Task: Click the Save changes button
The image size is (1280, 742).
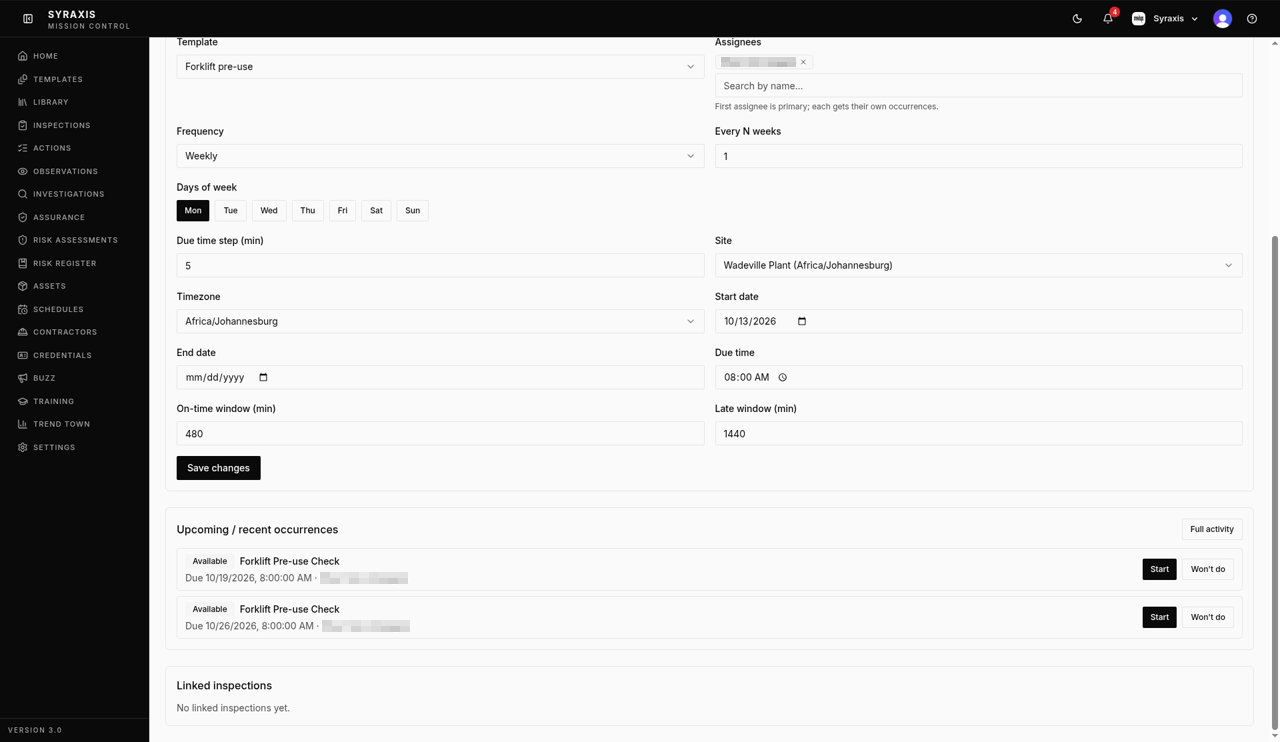Action: (218, 468)
